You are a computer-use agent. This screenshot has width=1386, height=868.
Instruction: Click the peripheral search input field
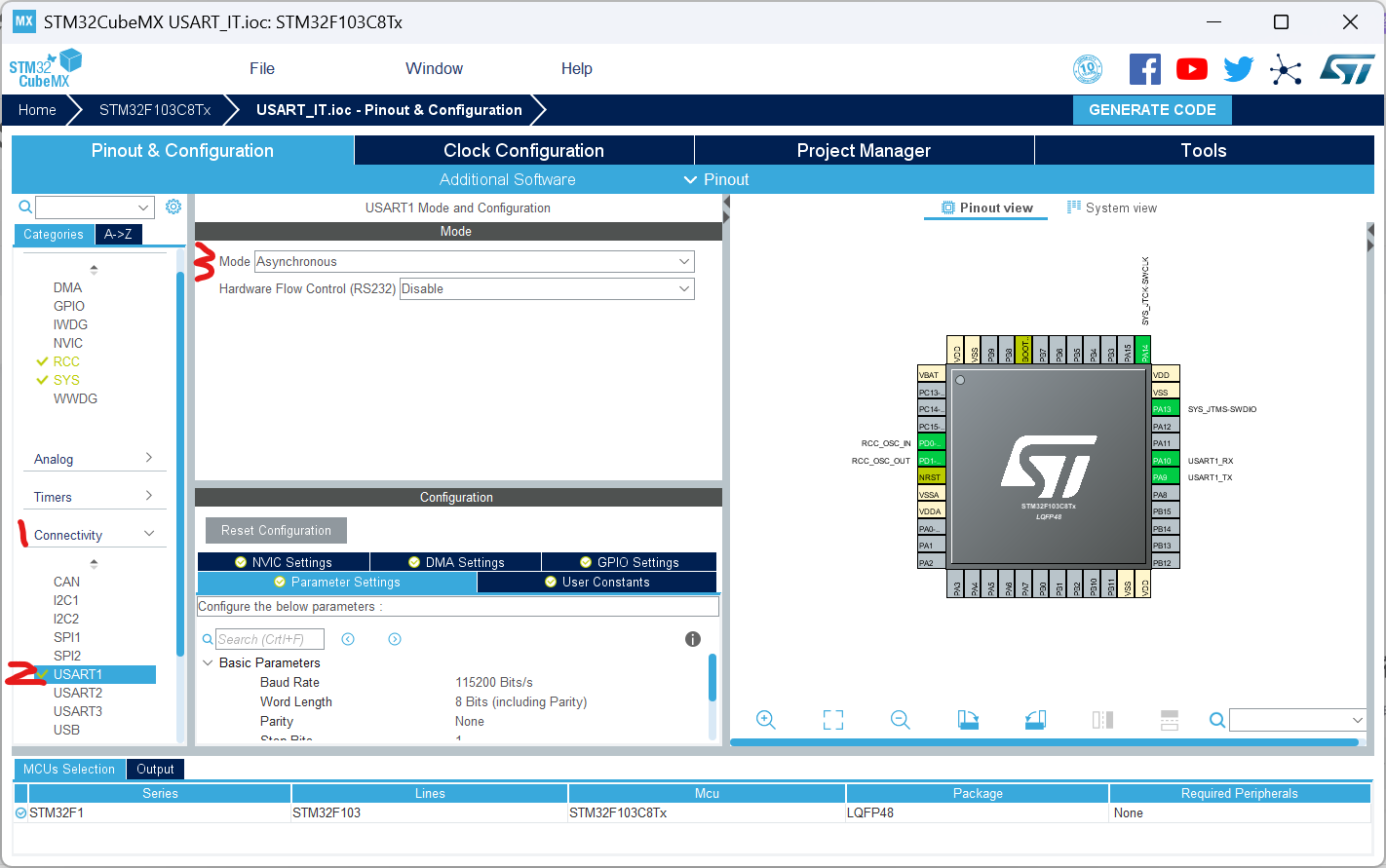pos(93,207)
